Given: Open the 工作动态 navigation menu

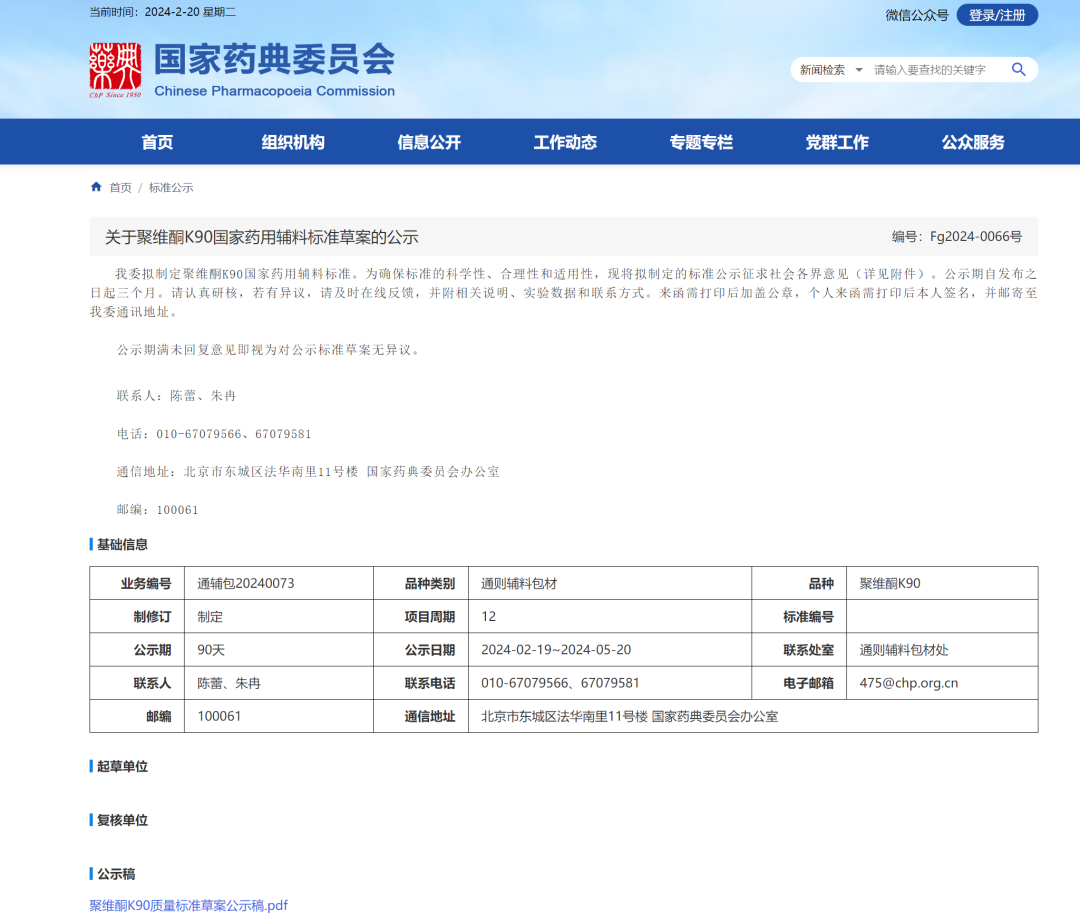Looking at the screenshot, I should point(565,142).
